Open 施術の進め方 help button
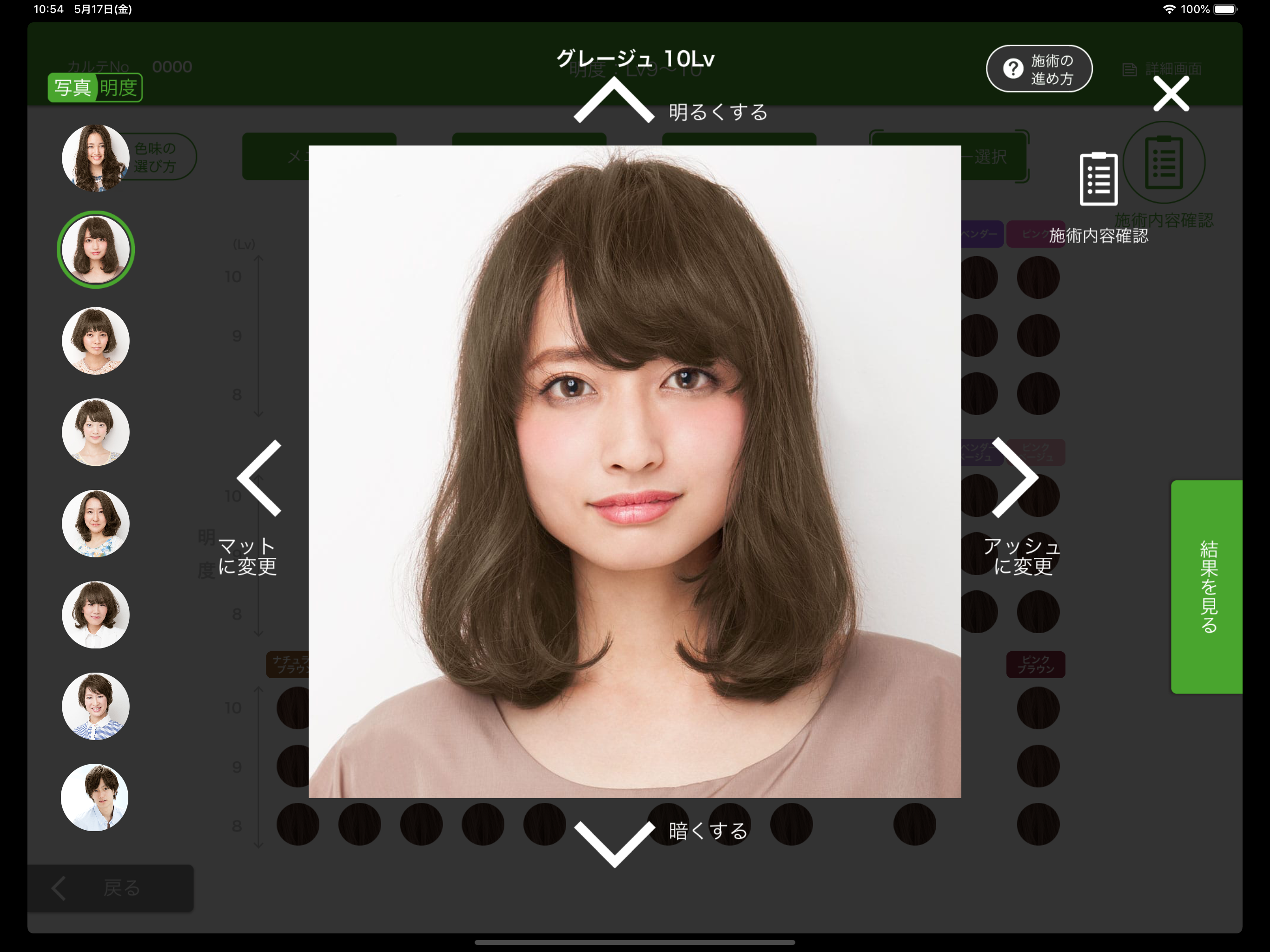The width and height of the screenshot is (1270, 952). 1038,69
